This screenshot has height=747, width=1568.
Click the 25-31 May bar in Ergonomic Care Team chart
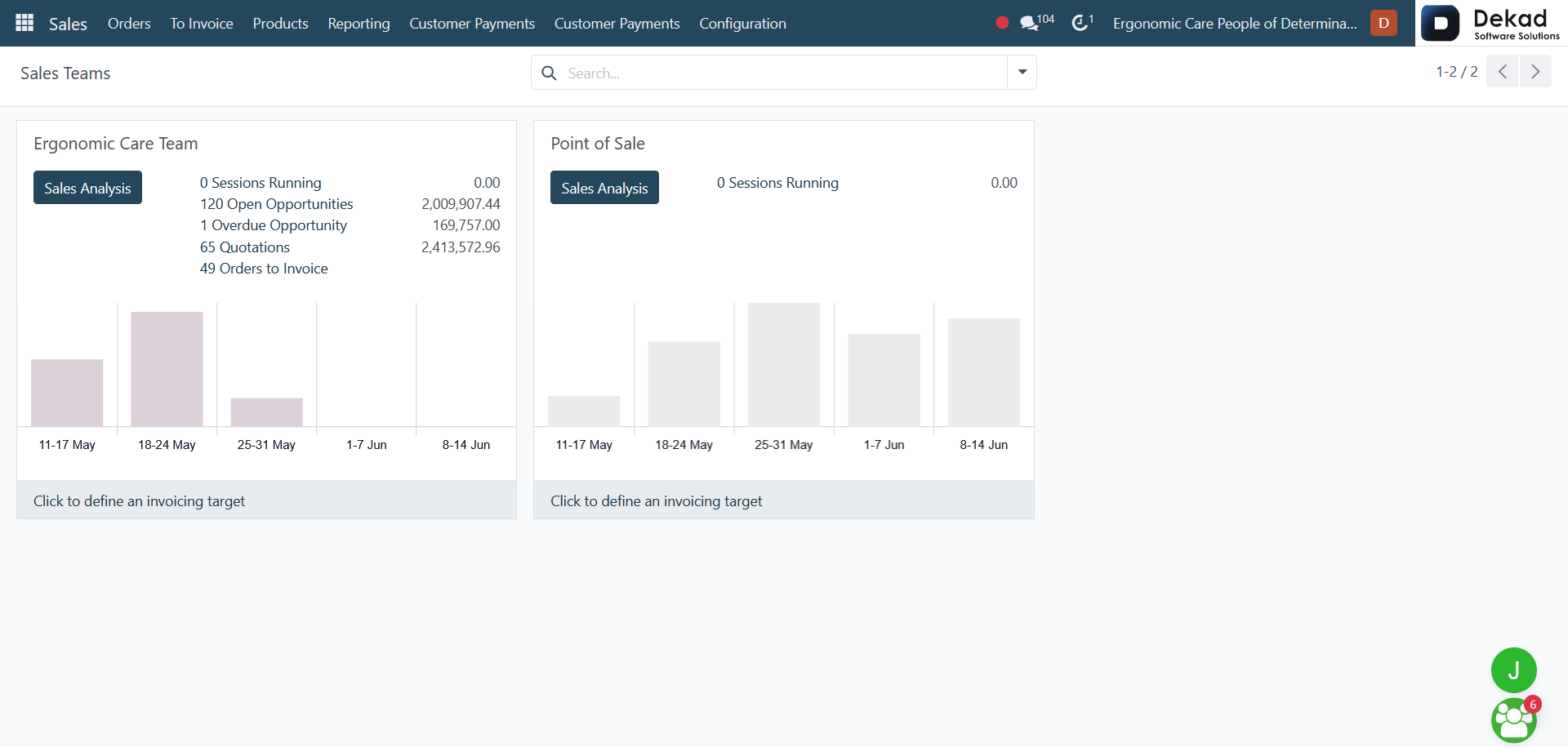pyautogui.click(x=266, y=412)
